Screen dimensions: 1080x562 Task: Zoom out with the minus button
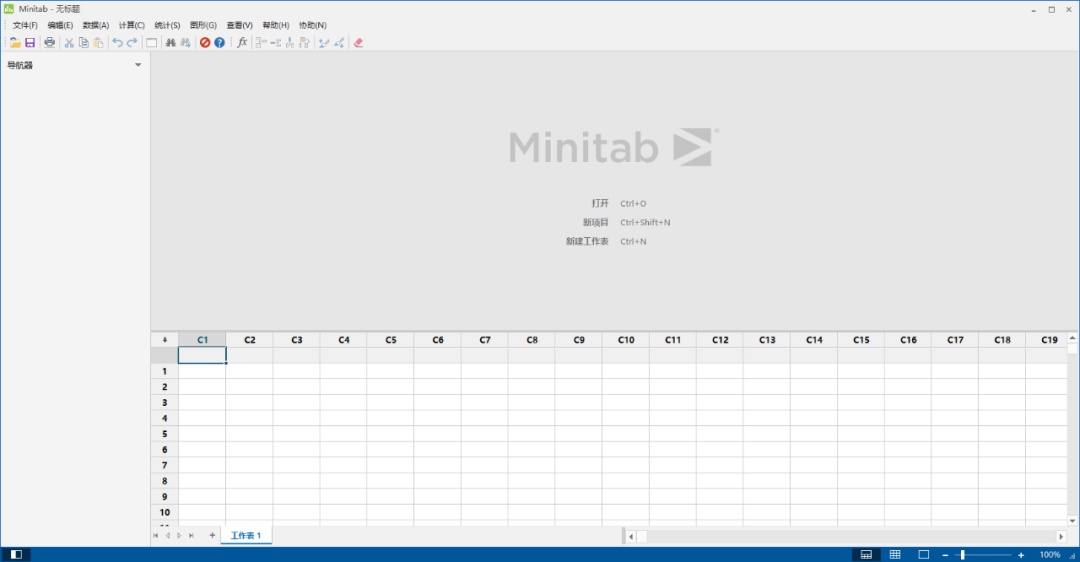click(x=946, y=554)
